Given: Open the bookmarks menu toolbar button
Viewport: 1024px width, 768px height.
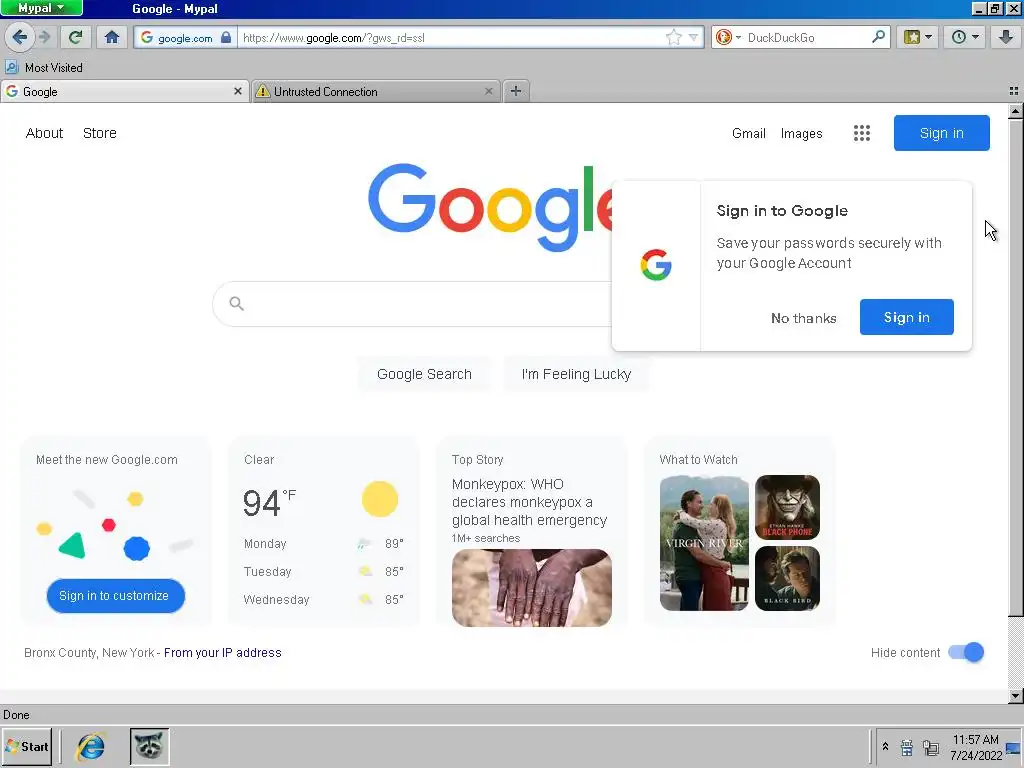Looking at the screenshot, I should [x=912, y=37].
